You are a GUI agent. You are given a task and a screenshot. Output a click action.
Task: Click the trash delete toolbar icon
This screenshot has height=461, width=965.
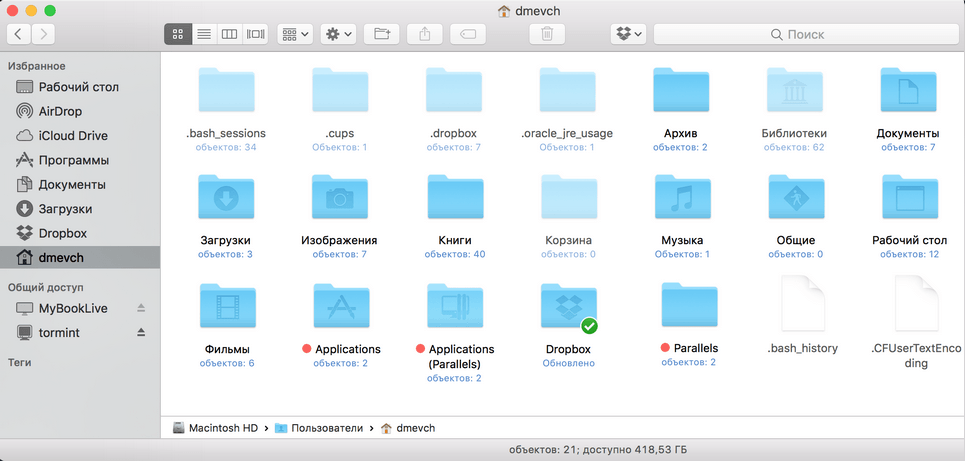point(546,34)
